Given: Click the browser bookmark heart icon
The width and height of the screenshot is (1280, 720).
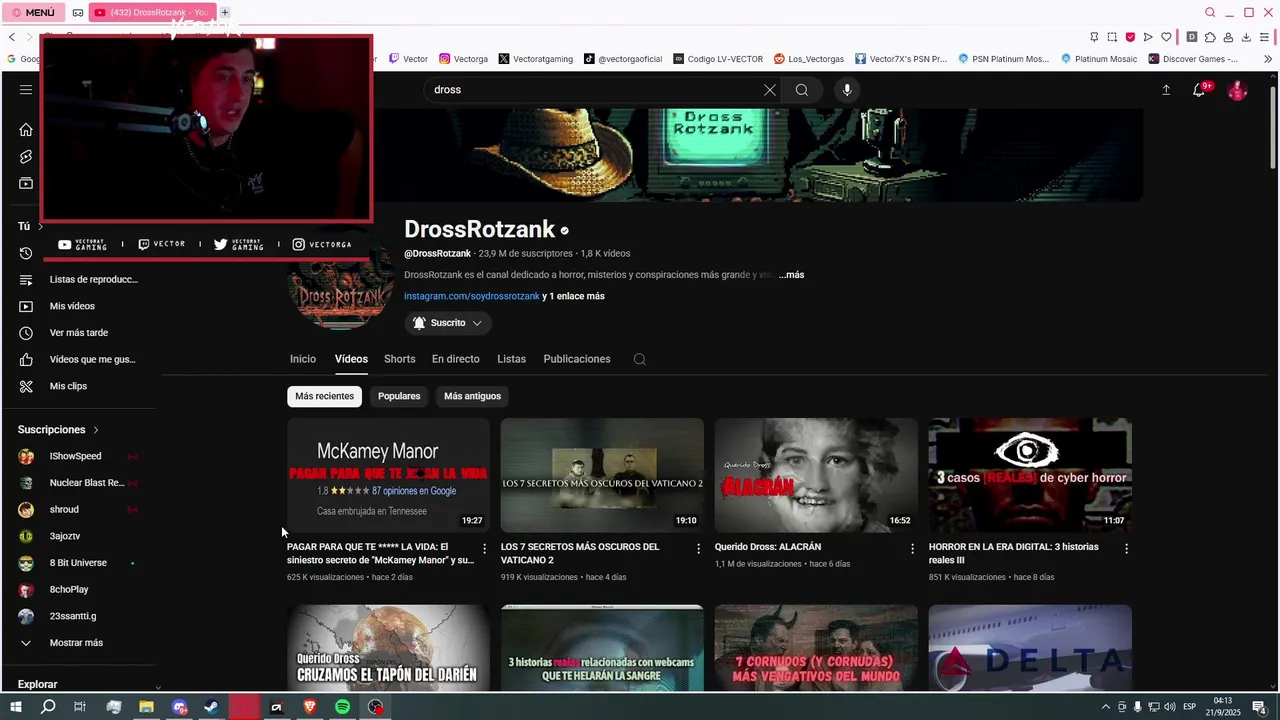Looking at the screenshot, I should [x=1166, y=37].
